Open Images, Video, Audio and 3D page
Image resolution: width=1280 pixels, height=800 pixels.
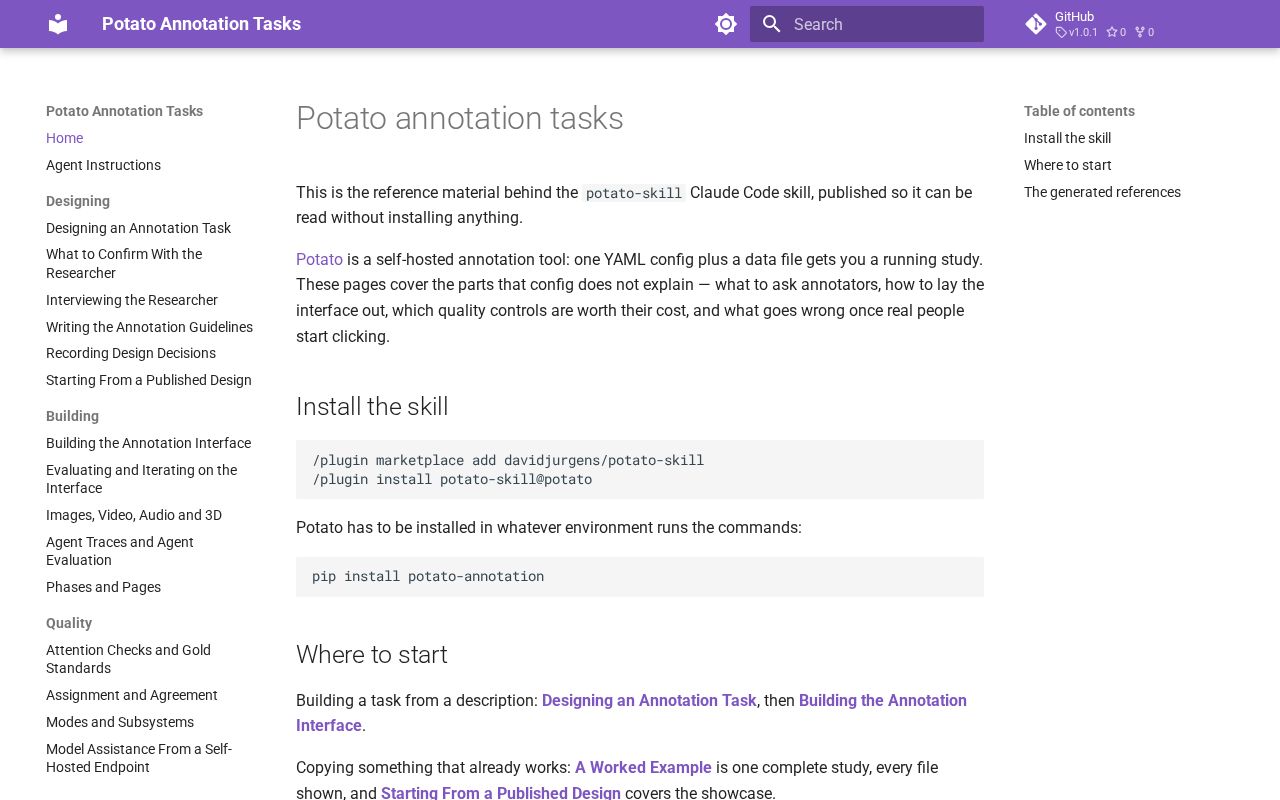(x=134, y=515)
